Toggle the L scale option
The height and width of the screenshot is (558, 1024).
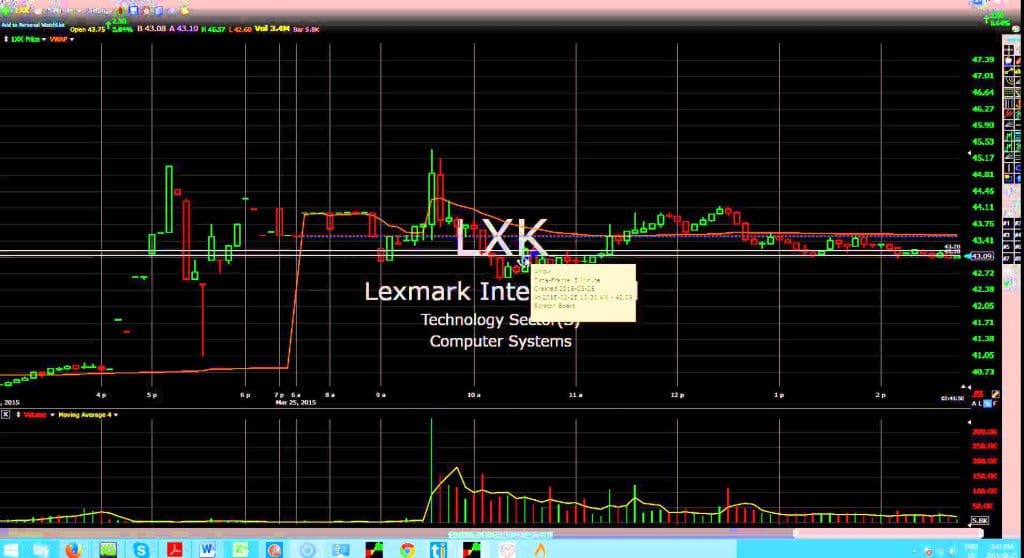coord(980,404)
